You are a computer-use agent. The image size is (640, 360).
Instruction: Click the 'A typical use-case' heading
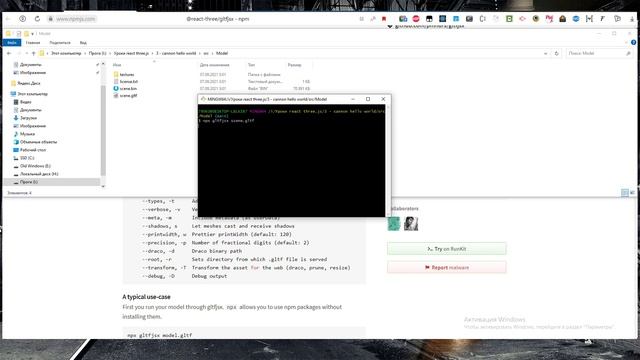(147, 297)
